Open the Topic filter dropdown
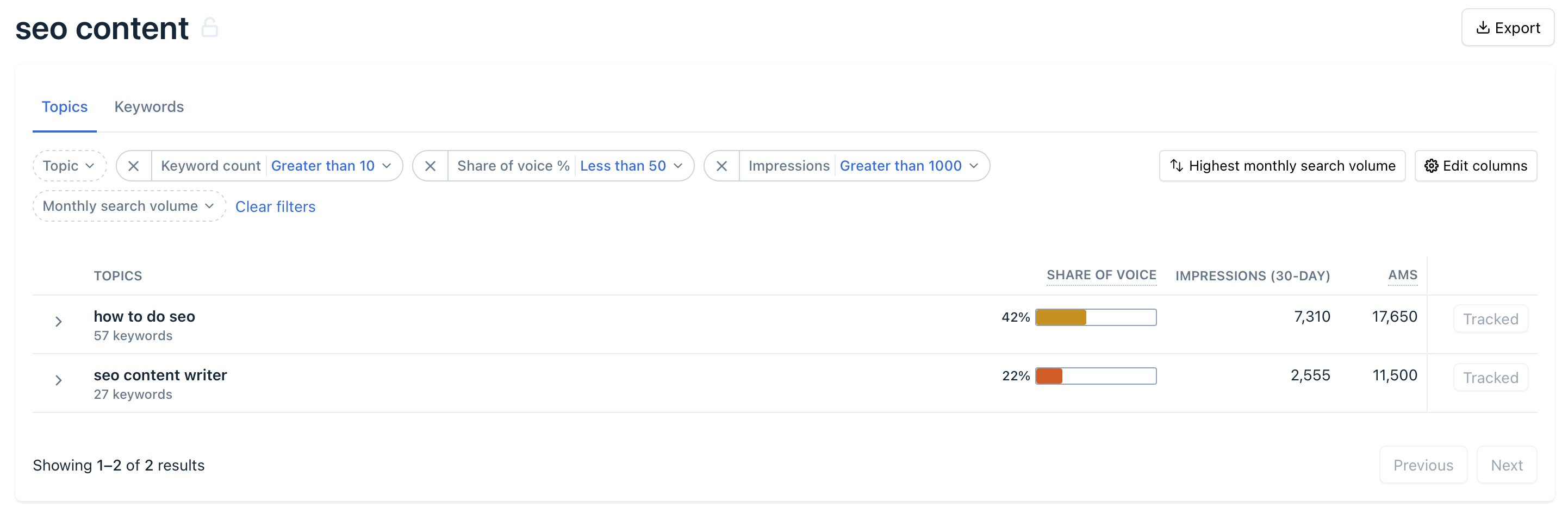Image resolution: width=1568 pixels, height=514 pixels. [x=69, y=166]
